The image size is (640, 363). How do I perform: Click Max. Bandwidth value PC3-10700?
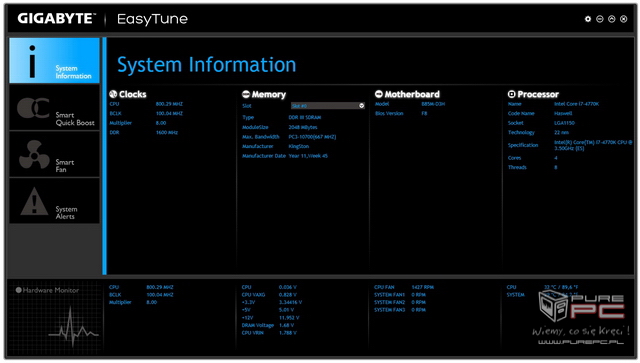tap(312, 137)
